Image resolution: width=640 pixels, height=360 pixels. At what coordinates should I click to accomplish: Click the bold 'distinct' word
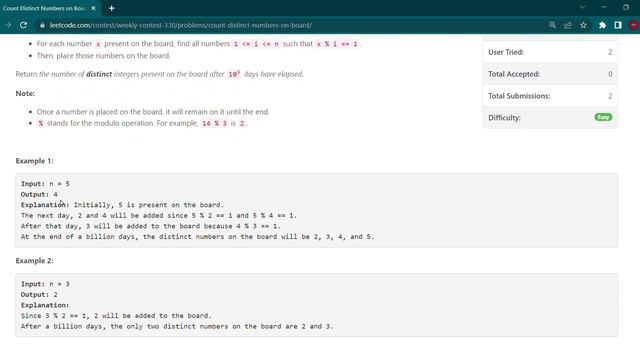click(x=99, y=74)
